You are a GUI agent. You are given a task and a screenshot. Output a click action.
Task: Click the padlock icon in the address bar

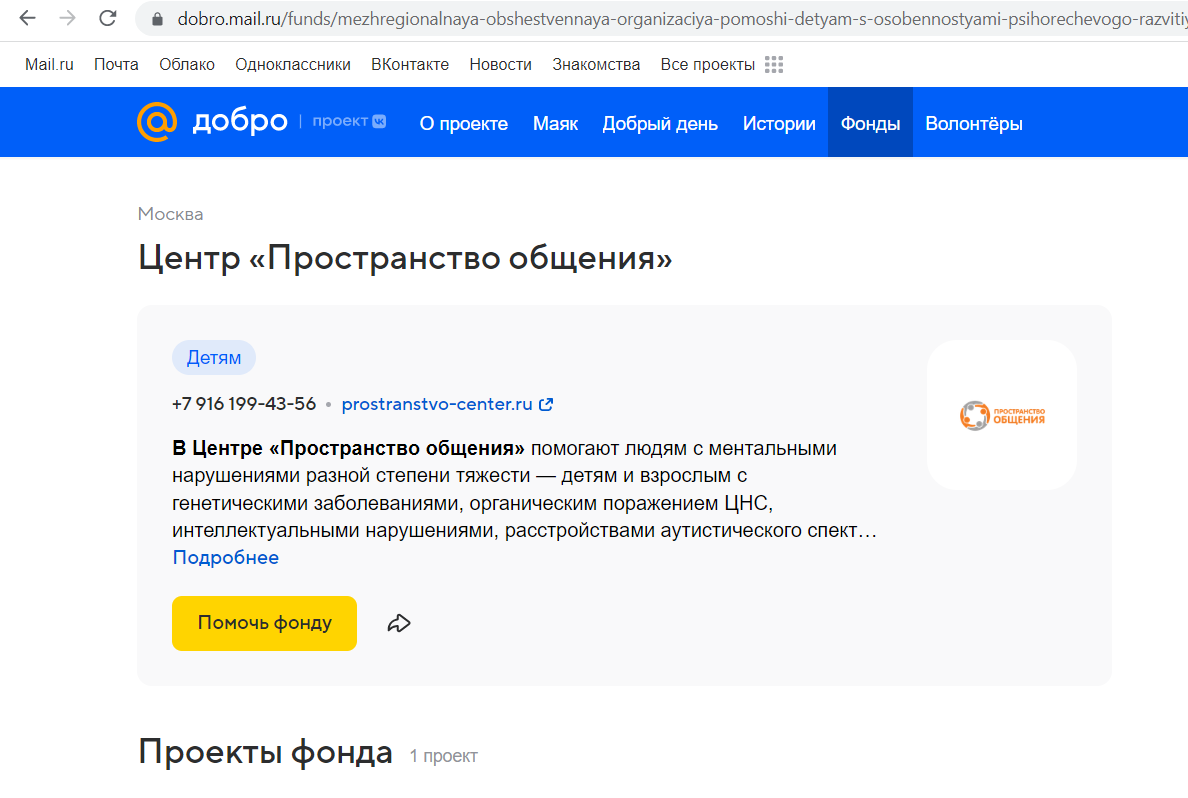pos(157,19)
